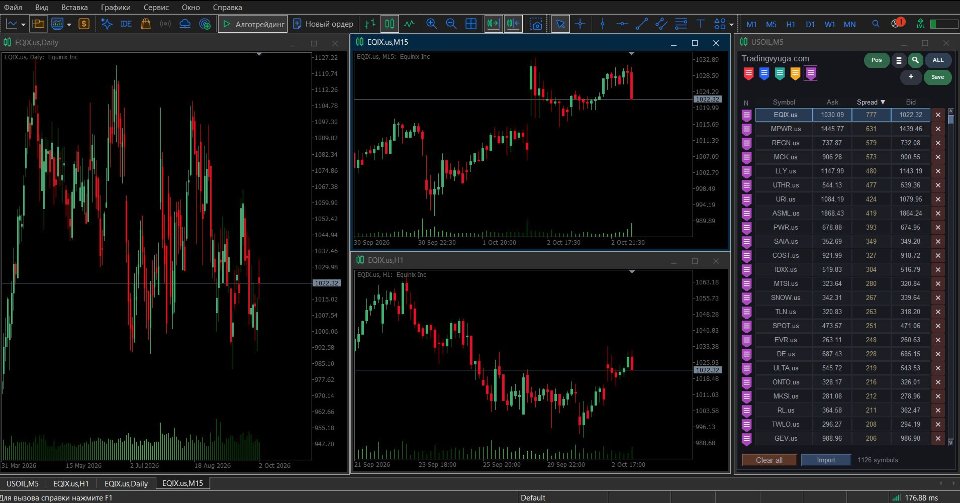This screenshot has height=503, width=960.
Task: Switch to candlestick chart type
Action: [x=389, y=24]
